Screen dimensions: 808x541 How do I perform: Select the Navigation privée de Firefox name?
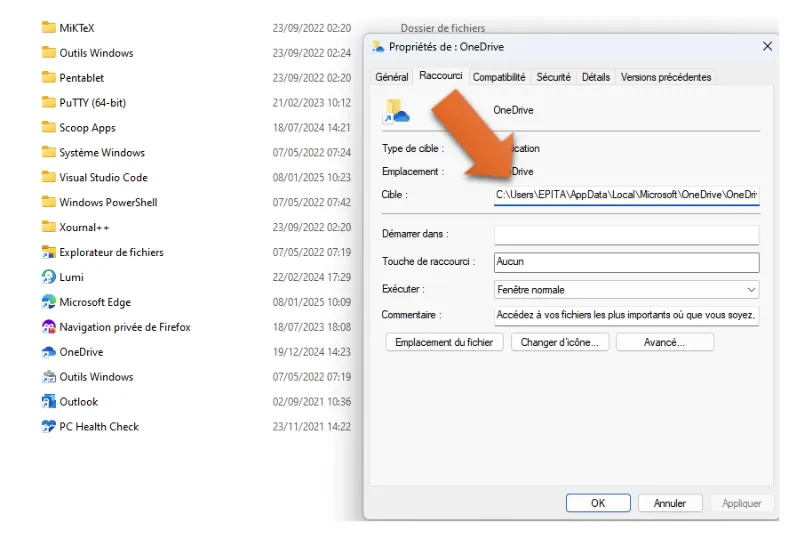pyautogui.click(x=125, y=327)
